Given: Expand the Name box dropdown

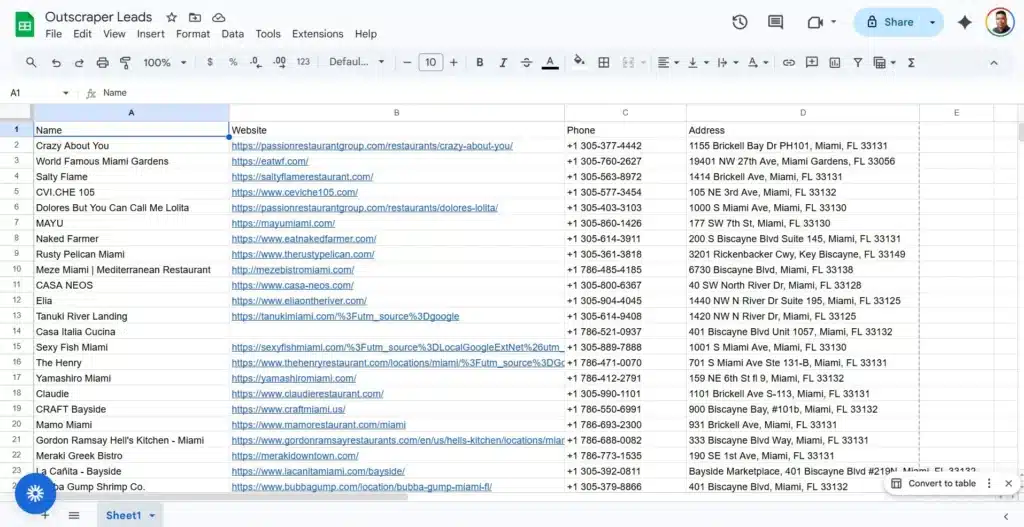Looking at the screenshot, I should (x=65, y=93).
